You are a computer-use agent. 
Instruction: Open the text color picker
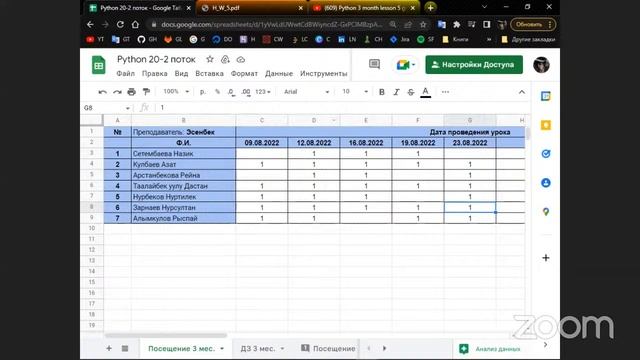(425, 92)
